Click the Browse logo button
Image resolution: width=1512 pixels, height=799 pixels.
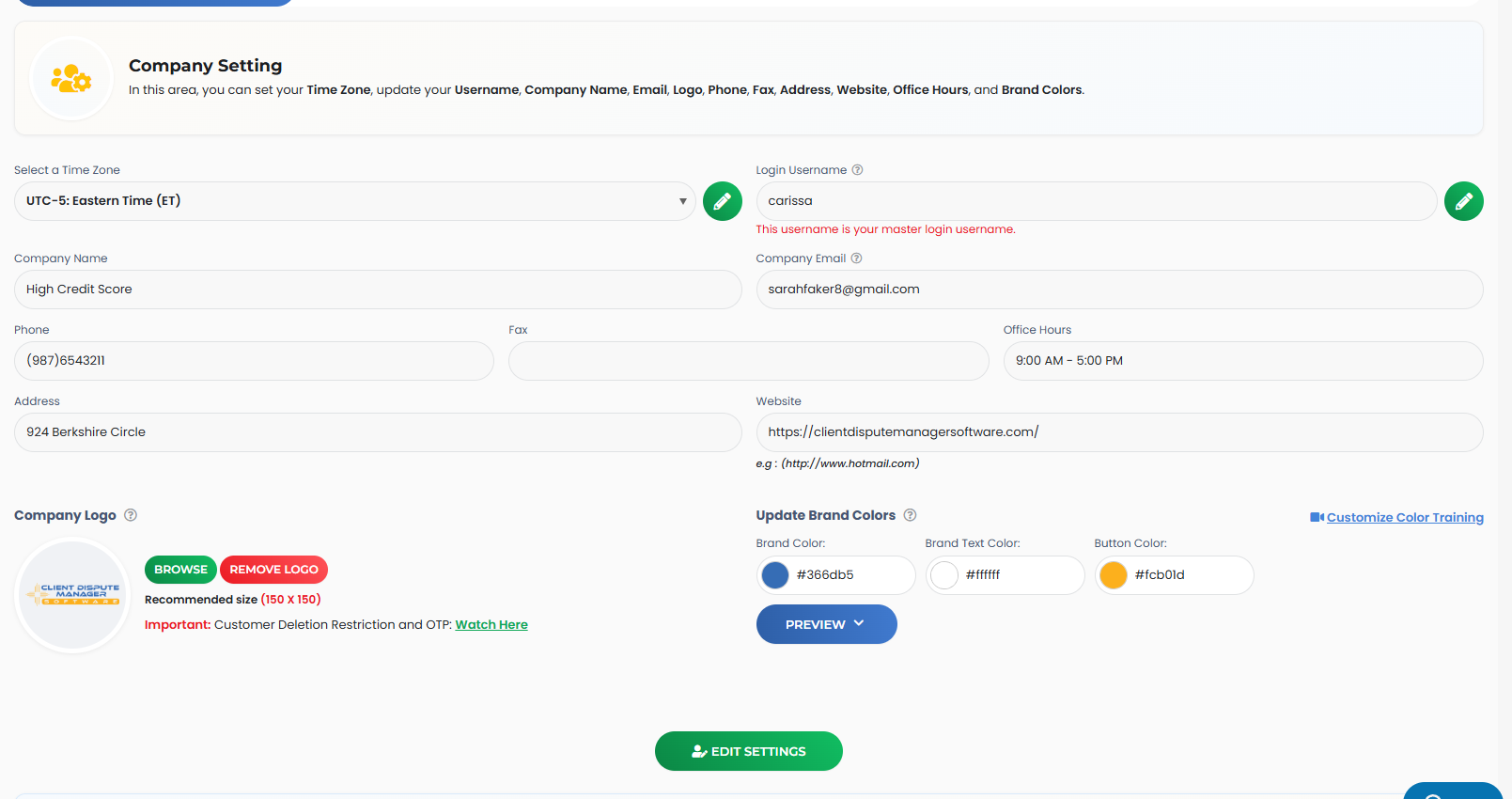180,570
